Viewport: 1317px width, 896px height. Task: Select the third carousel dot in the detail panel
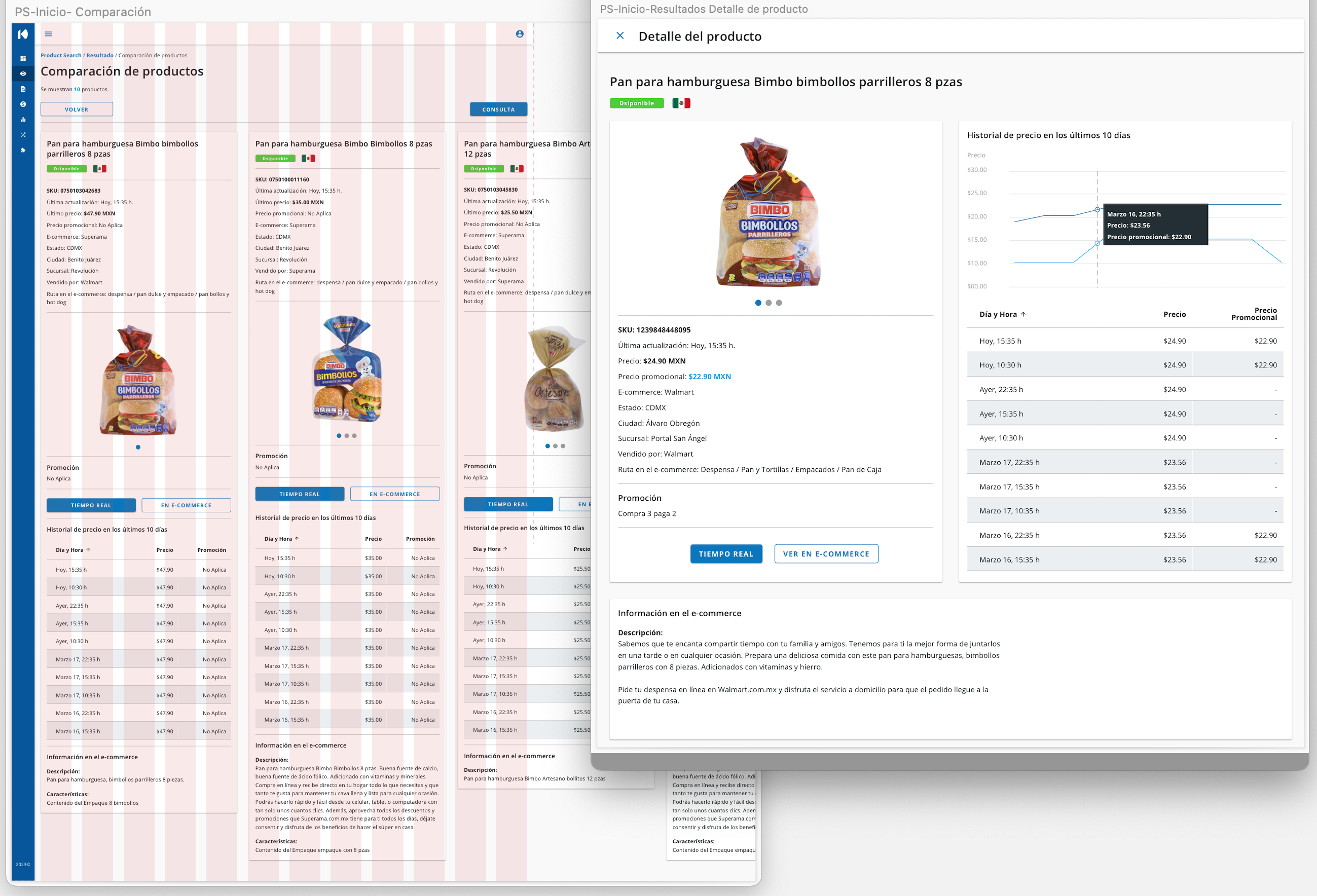click(x=779, y=303)
